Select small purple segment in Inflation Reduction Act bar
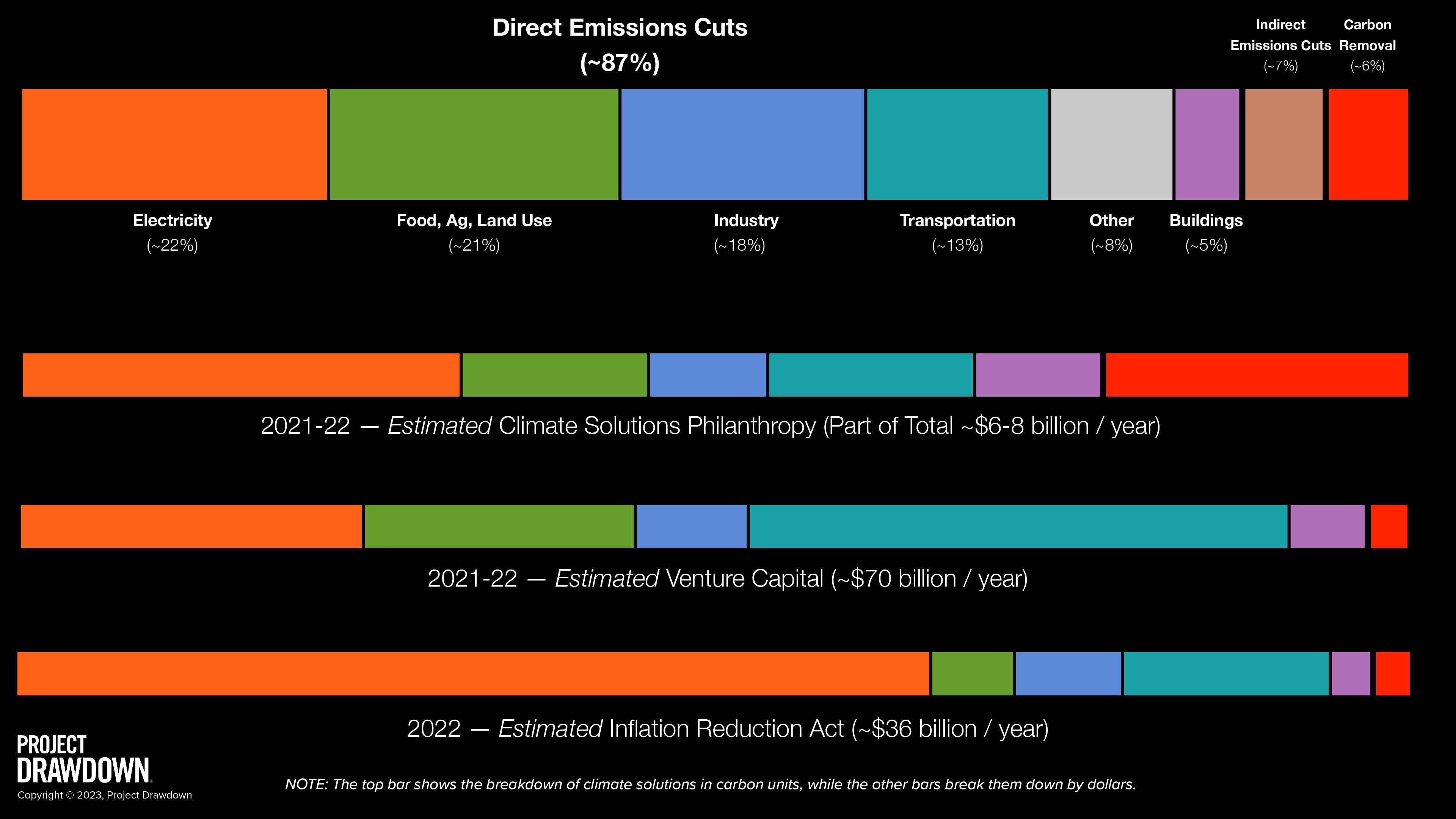 tap(1350, 673)
